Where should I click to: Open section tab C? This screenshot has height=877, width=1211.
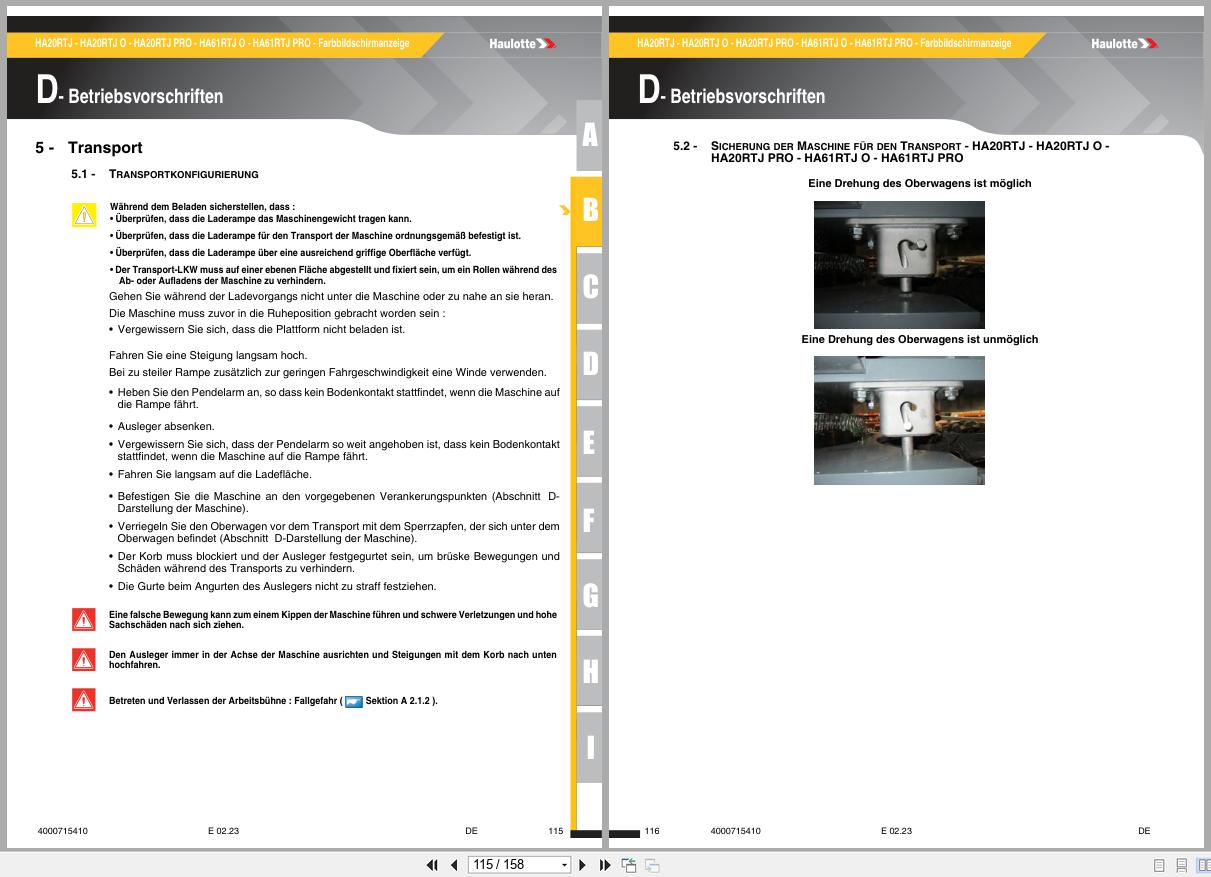589,287
